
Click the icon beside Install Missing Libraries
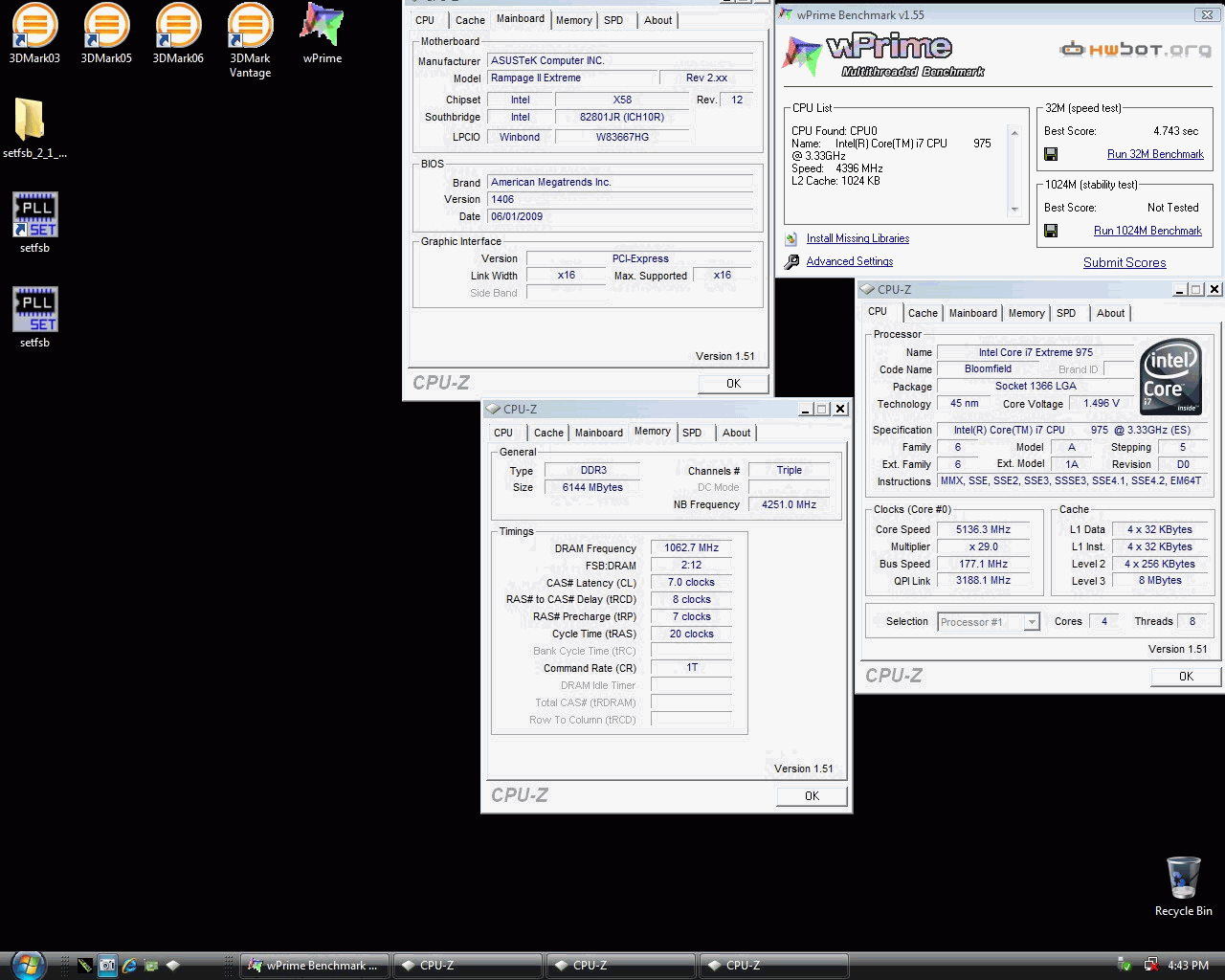[x=791, y=238]
